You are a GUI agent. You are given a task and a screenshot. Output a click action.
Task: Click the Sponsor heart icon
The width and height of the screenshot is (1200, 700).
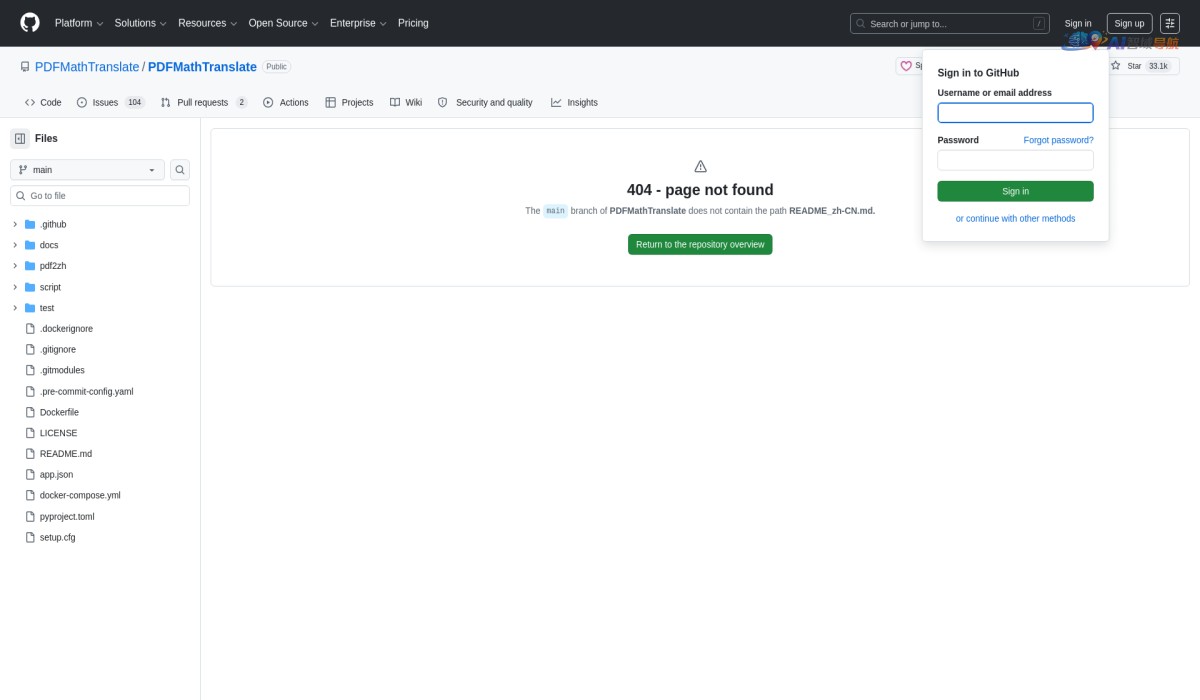[x=906, y=66]
